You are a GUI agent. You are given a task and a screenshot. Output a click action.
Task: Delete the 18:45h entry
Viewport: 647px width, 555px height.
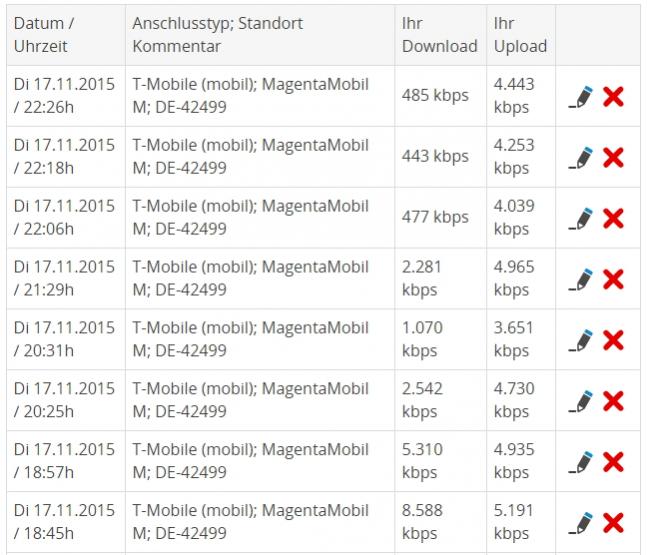[613, 523]
